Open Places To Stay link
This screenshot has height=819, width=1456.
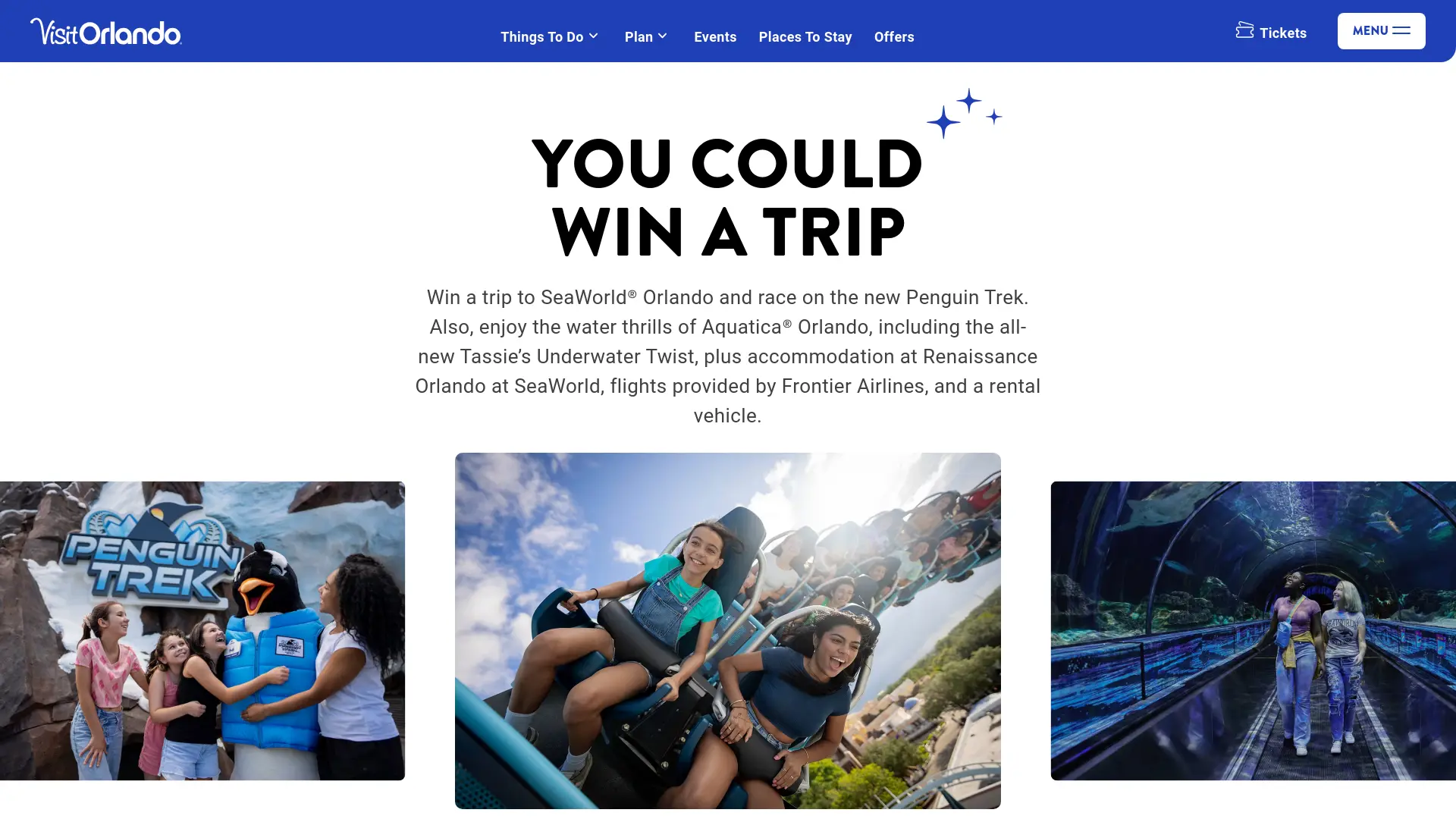click(805, 36)
